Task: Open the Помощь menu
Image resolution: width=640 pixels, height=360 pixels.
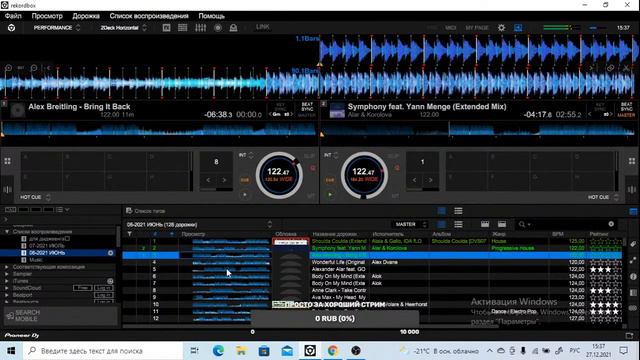Action: tap(211, 16)
